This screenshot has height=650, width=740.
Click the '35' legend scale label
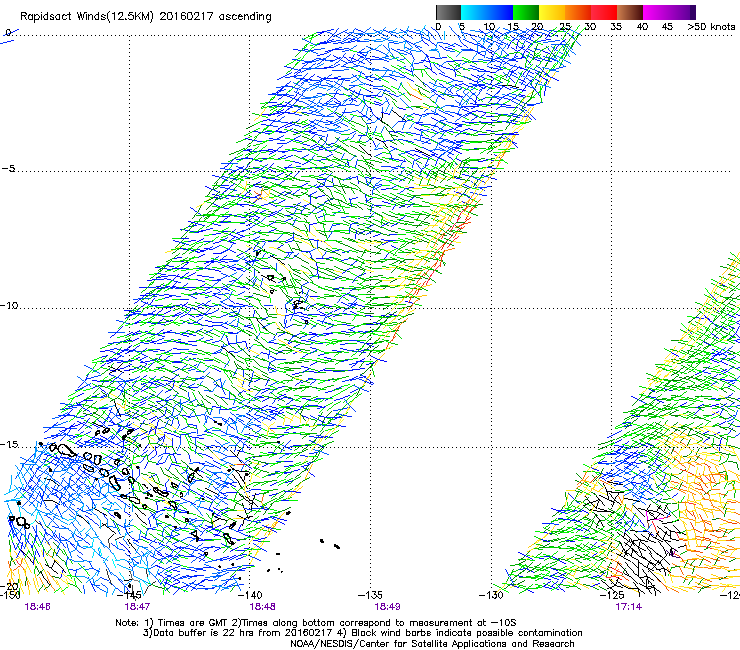coord(616,27)
